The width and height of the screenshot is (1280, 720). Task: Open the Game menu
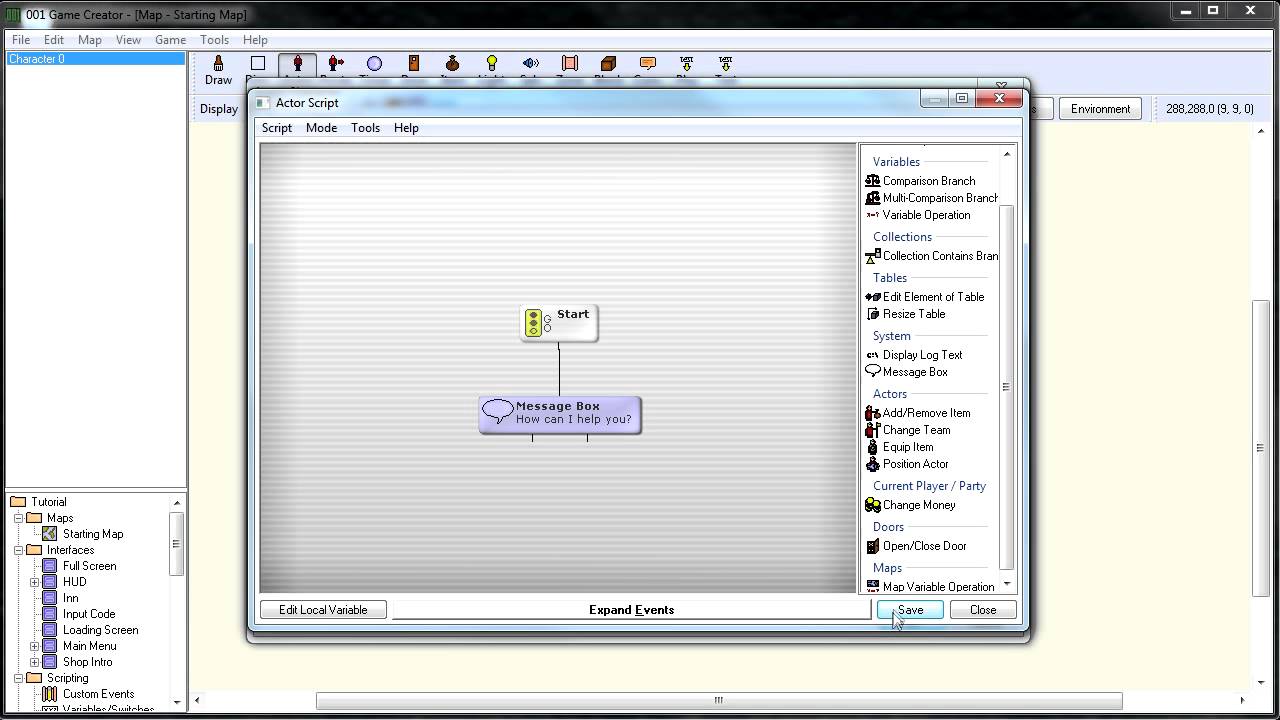point(170,40)
